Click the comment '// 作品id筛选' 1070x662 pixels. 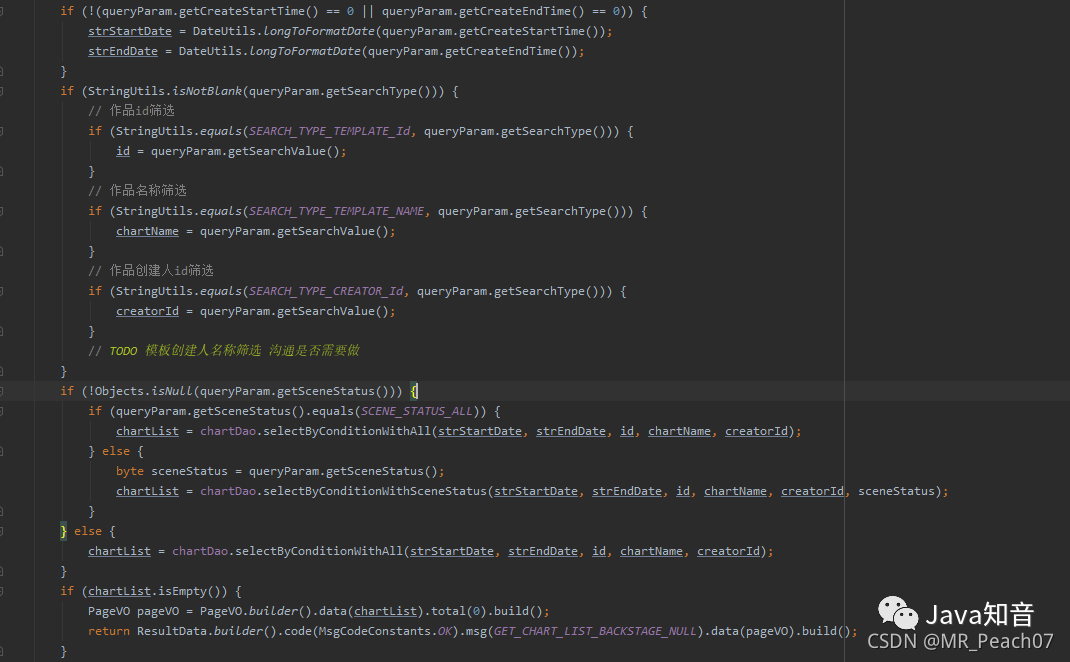pos(131,111)
